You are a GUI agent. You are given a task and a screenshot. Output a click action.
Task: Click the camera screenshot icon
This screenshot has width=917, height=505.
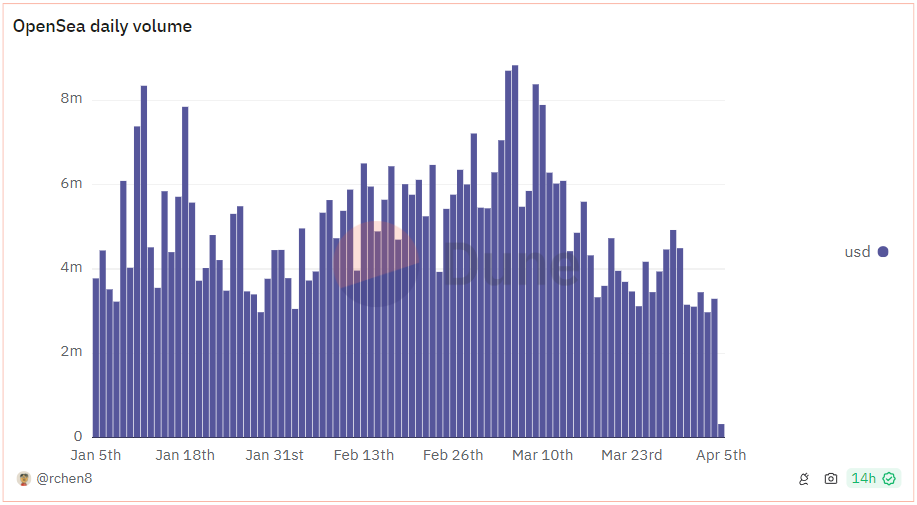pos(830,479)
